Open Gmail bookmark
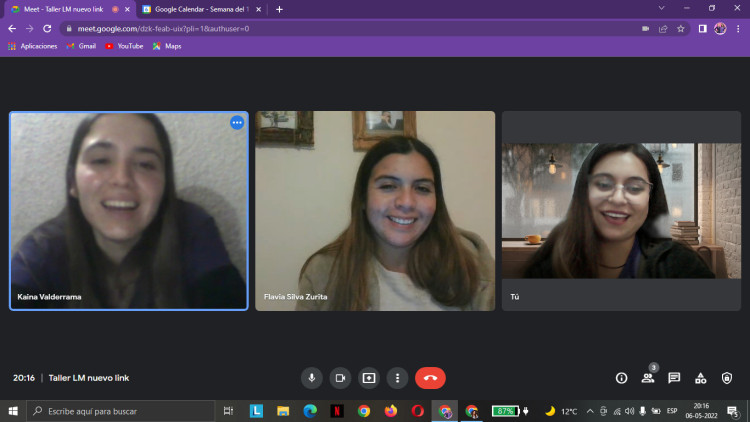Image resolution: width=750 pixels, height=422 pixels. pyautogui.click(x=81, y=46)
